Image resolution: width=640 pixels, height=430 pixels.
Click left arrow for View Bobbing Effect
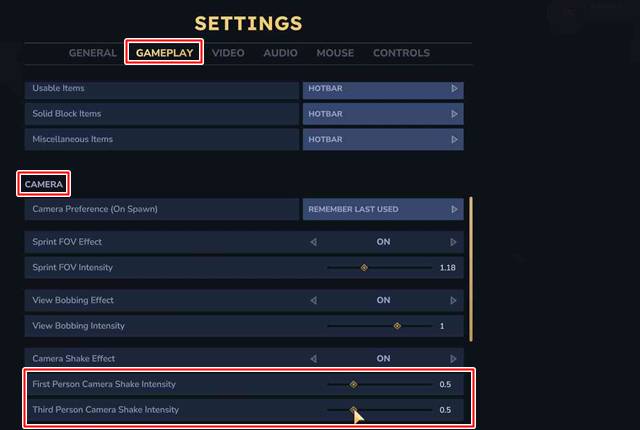pyautogui.click(x=313, y=300)
